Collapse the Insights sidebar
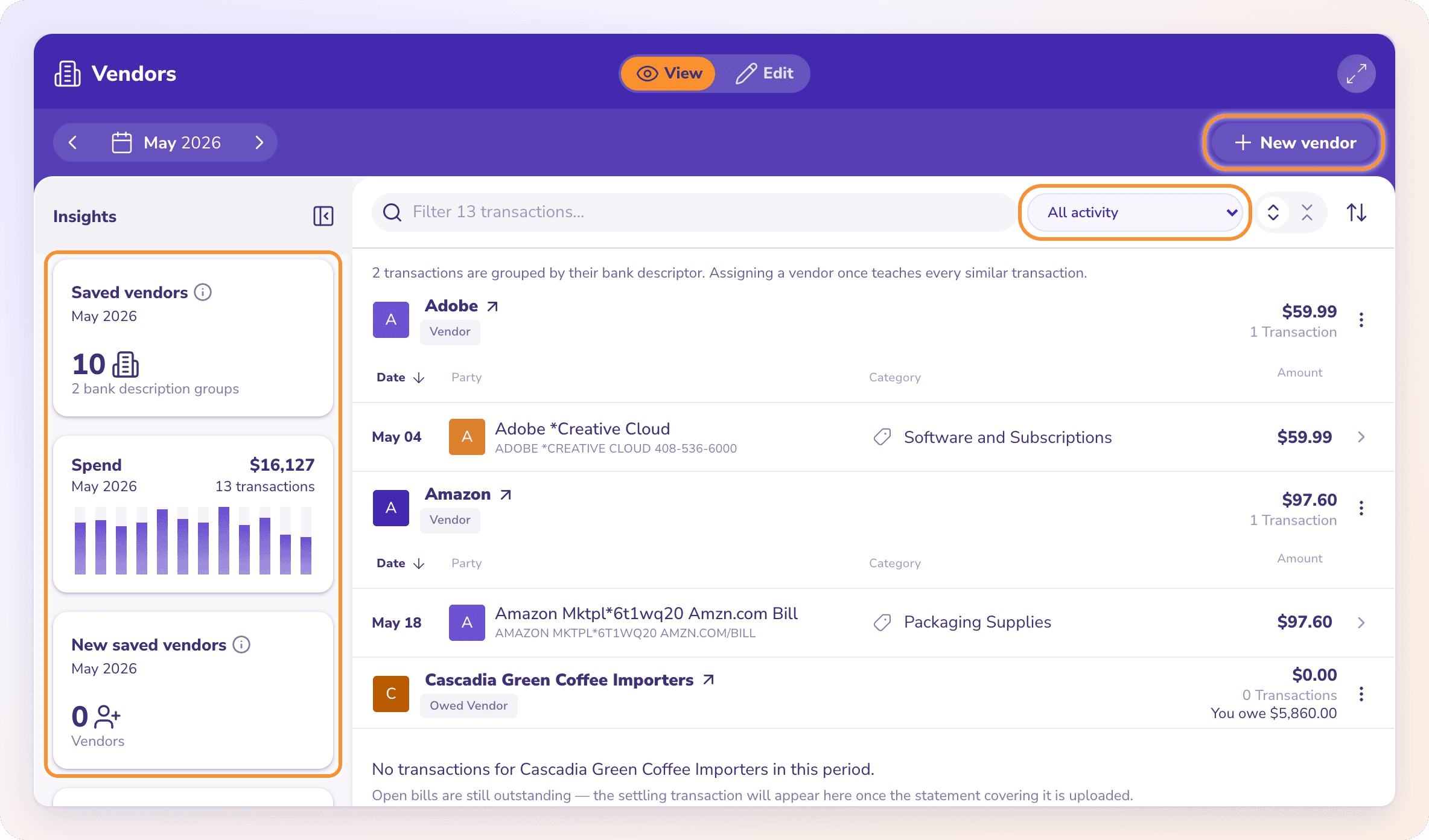This screenshot has width=1429, height=840. point(323,216)
